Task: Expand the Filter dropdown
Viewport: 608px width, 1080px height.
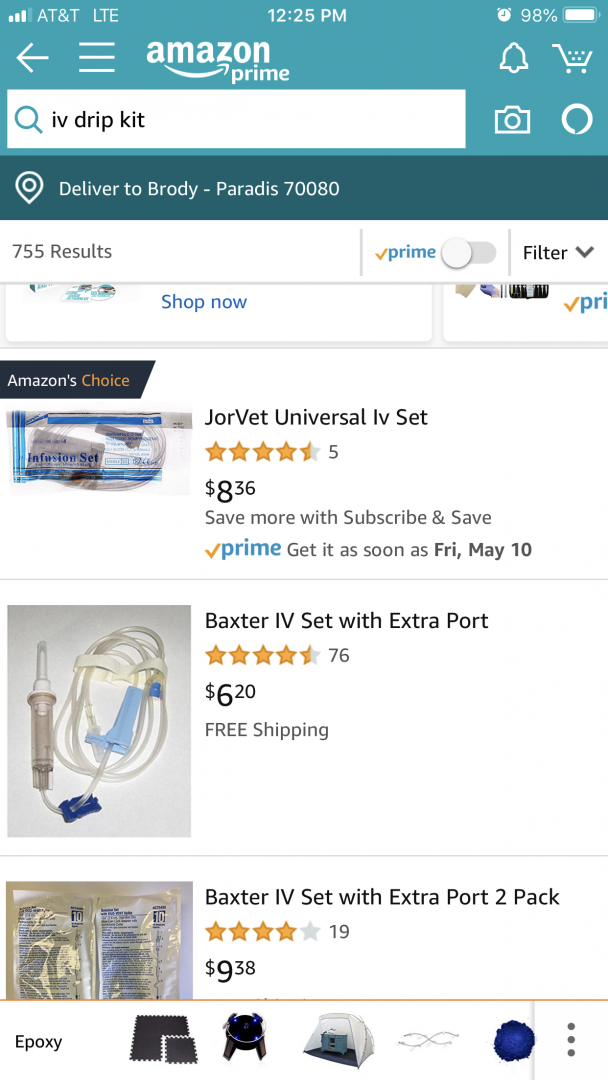Action: pos(557,253)
